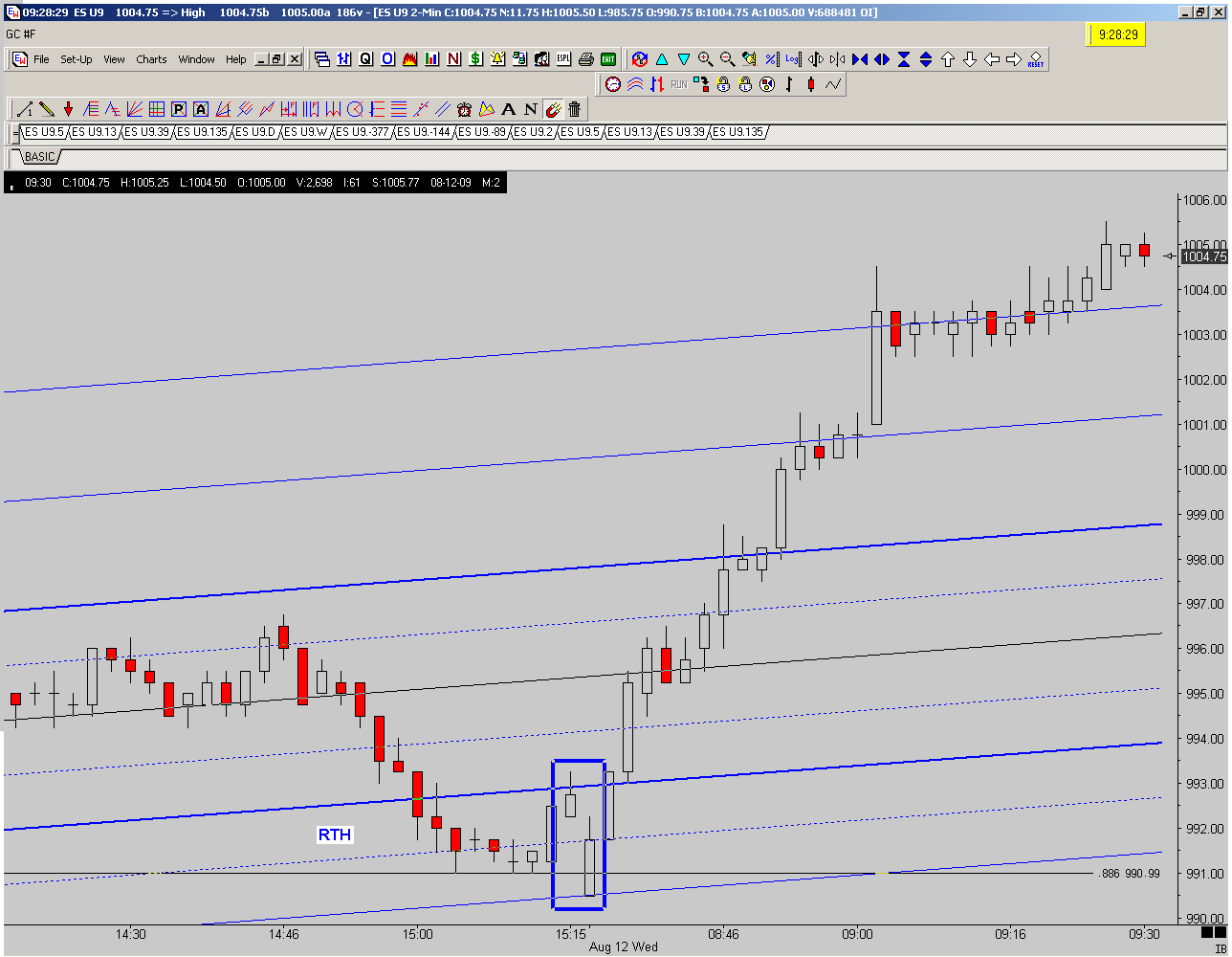Click the trash can delete-drawing icon
Image resolution: width=1232 pixels, height=957 pixels.
[x=574, y=108]
